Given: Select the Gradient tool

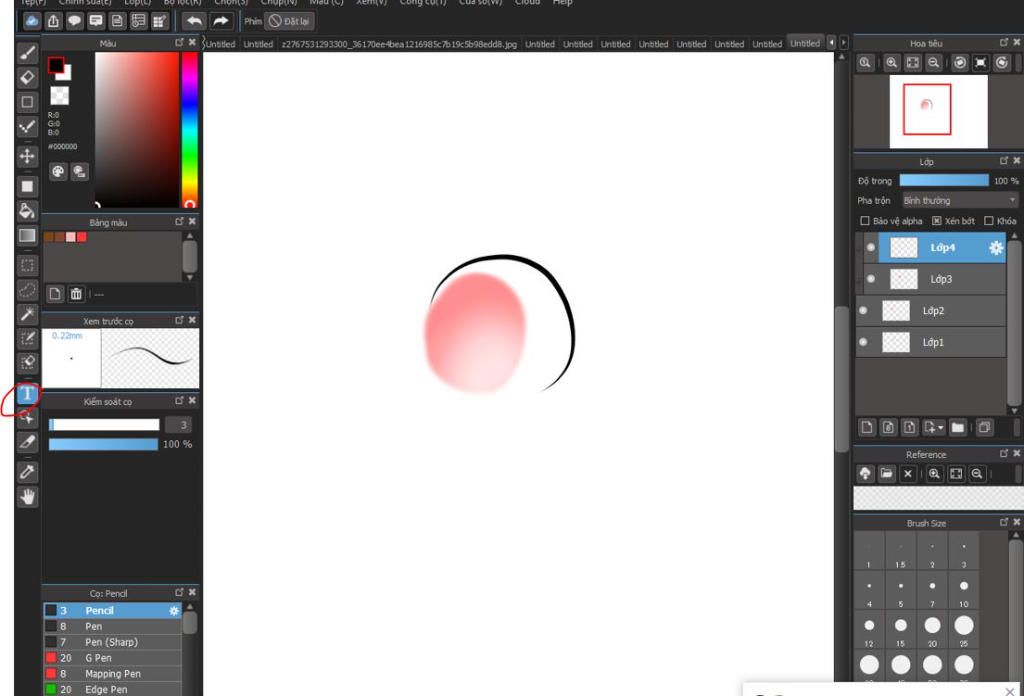Looking at the screenshot, I should (27, 235).
